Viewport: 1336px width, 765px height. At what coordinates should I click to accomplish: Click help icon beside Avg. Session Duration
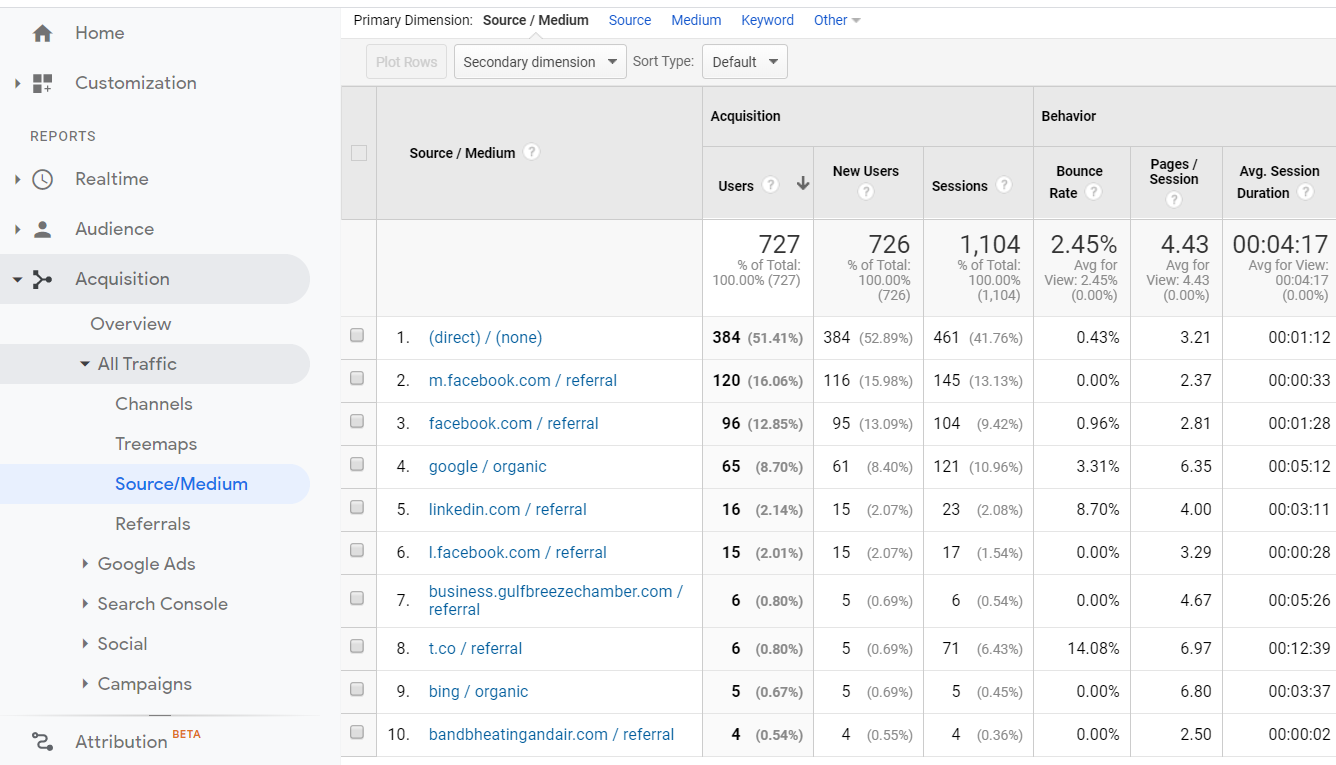[x=1305, y=192]
